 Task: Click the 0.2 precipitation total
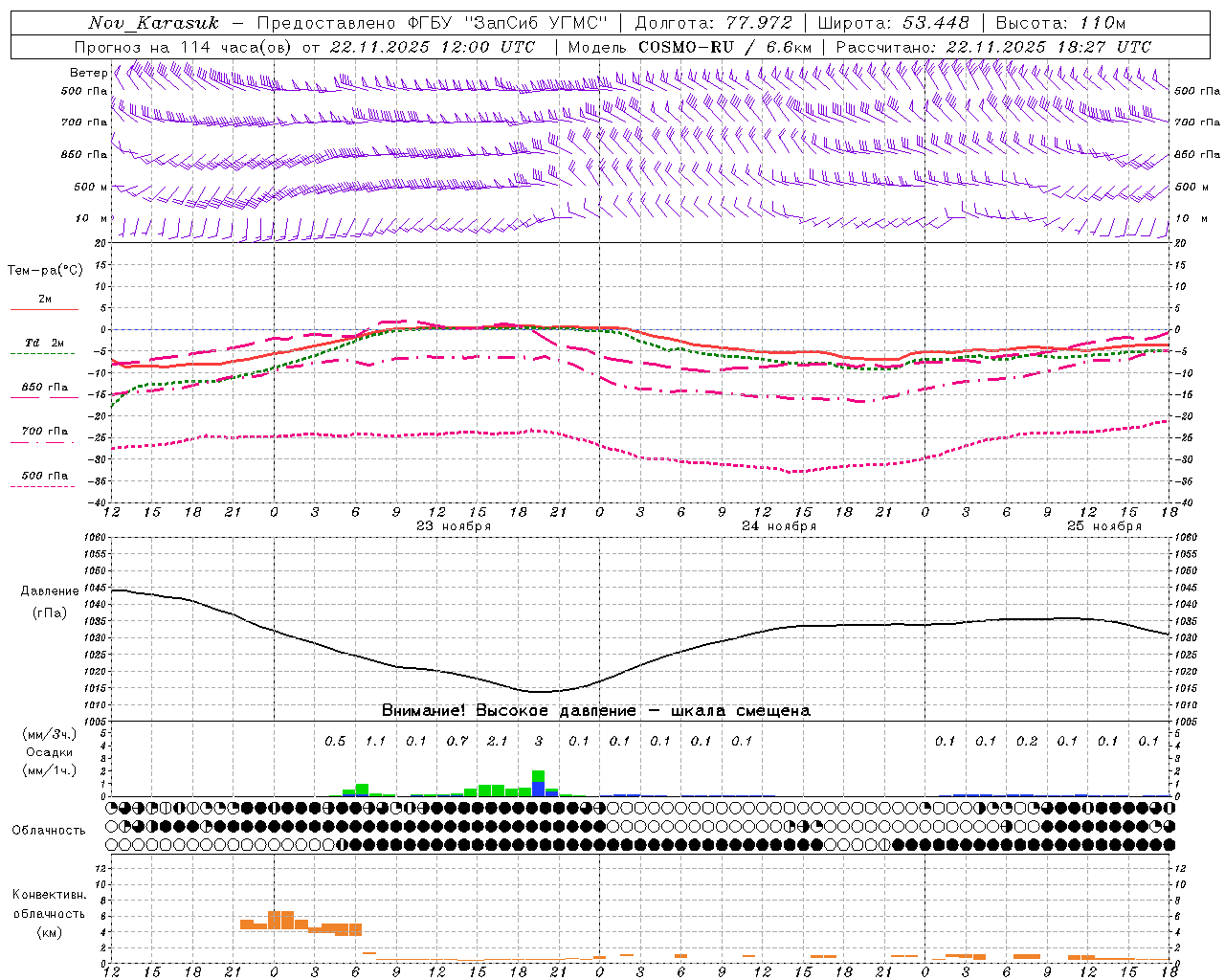pyautogui.click(x=1027, y=742)
